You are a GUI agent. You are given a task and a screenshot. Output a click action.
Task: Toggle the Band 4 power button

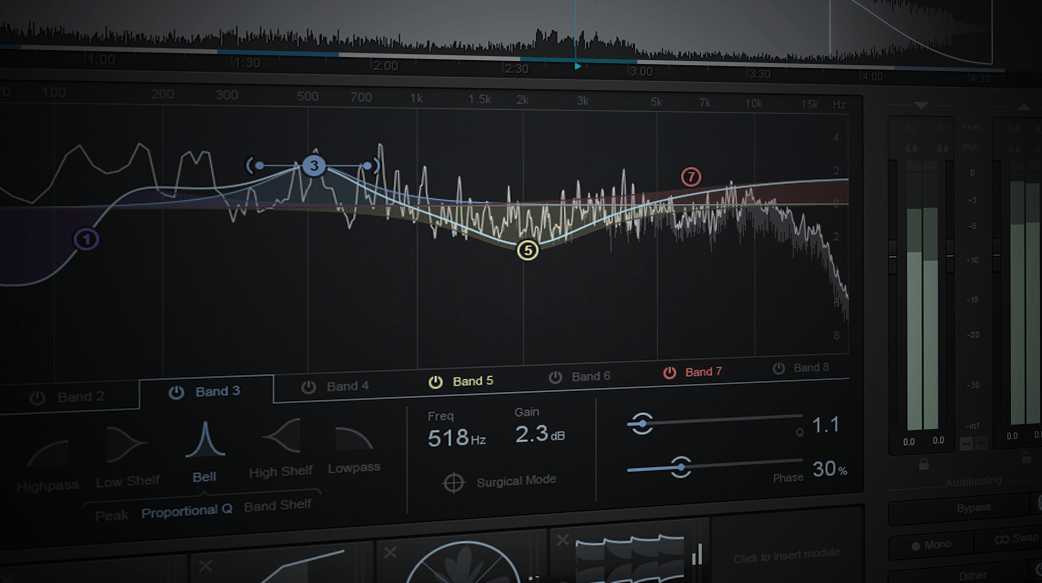[308, 387]
